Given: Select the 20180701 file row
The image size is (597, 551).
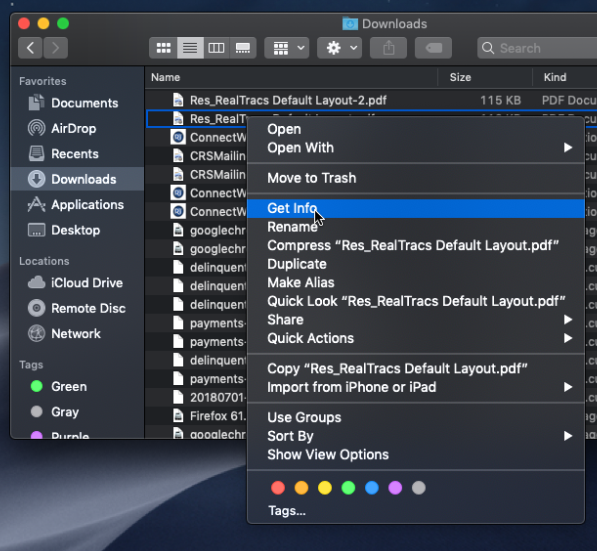Looking at the screenshot, I should (x=196, y=398).
